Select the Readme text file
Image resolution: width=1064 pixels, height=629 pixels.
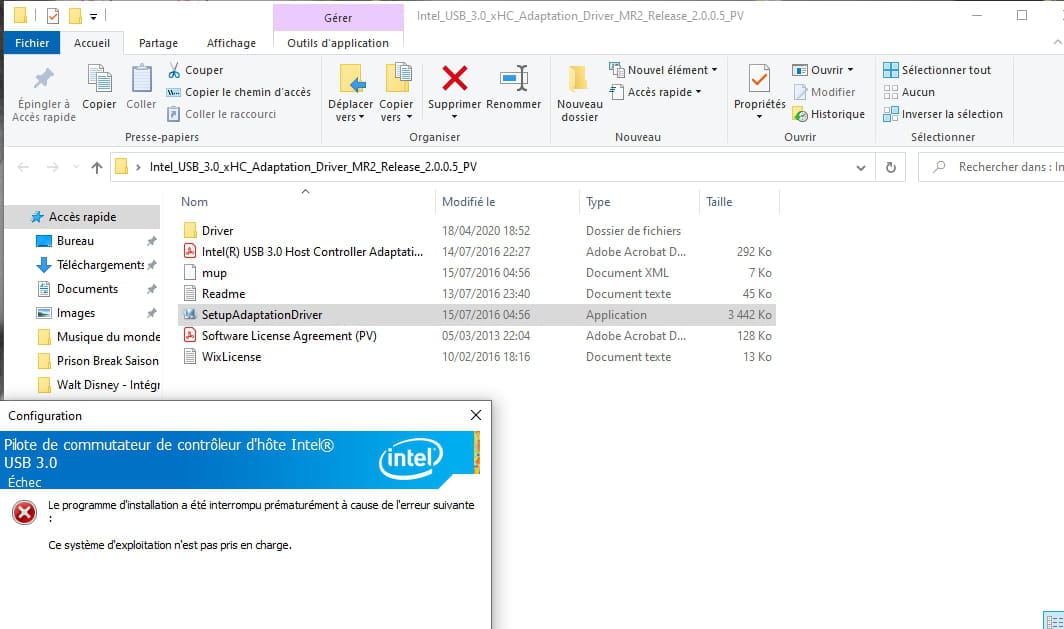pos(223,294)
